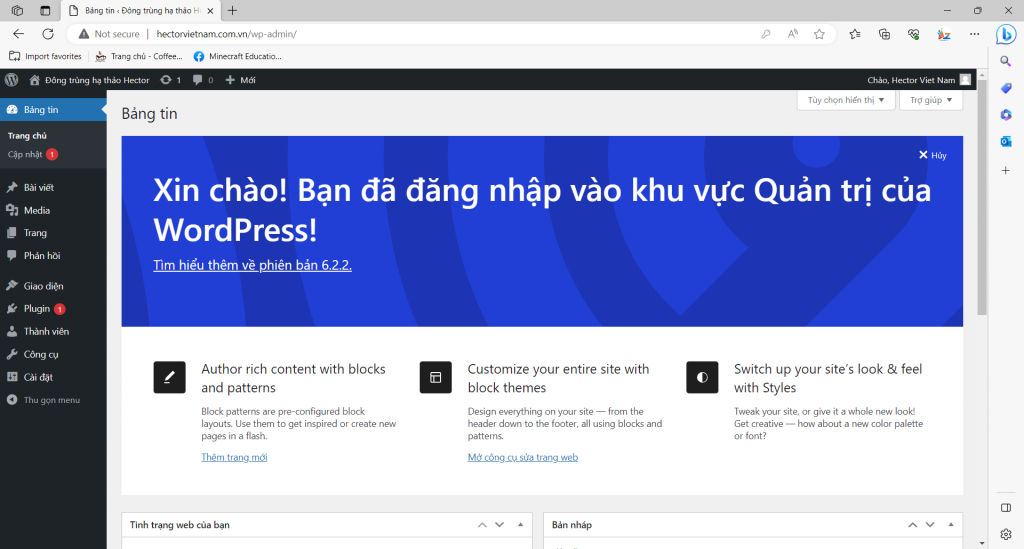Move Tình trạng web panel up
The image size is (1024, 549).
click(482, 525)
